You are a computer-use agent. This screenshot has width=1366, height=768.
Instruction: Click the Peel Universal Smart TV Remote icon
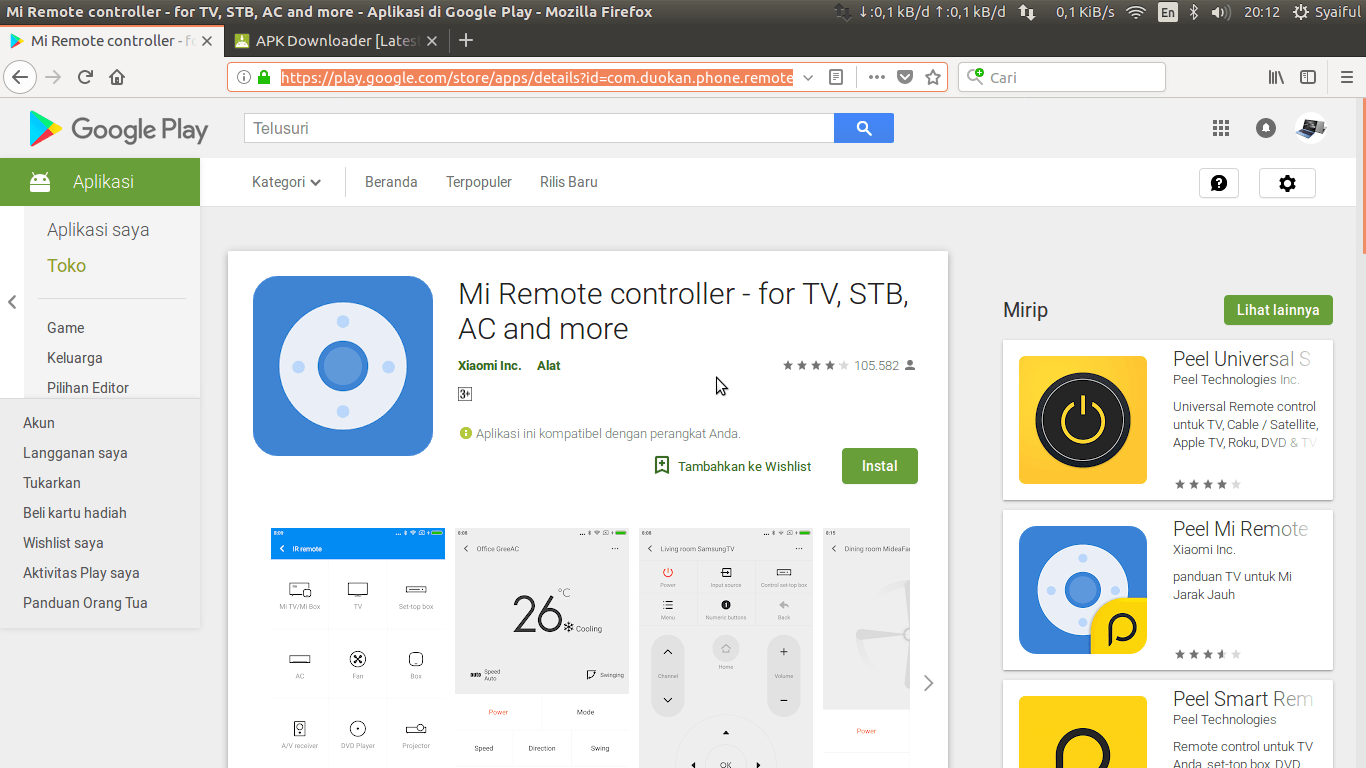point(1083,420)
